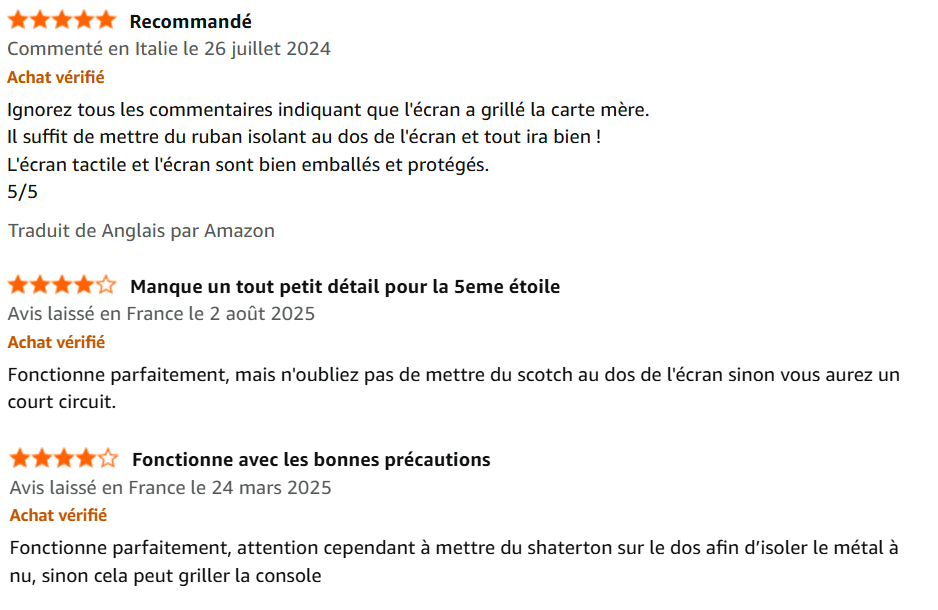Image resolution: width=938 pixels, height=610 pixels.
Task: Open the "Fonctionne avec les bonnes précautions" review title
Action: click(x=311, y=460)
